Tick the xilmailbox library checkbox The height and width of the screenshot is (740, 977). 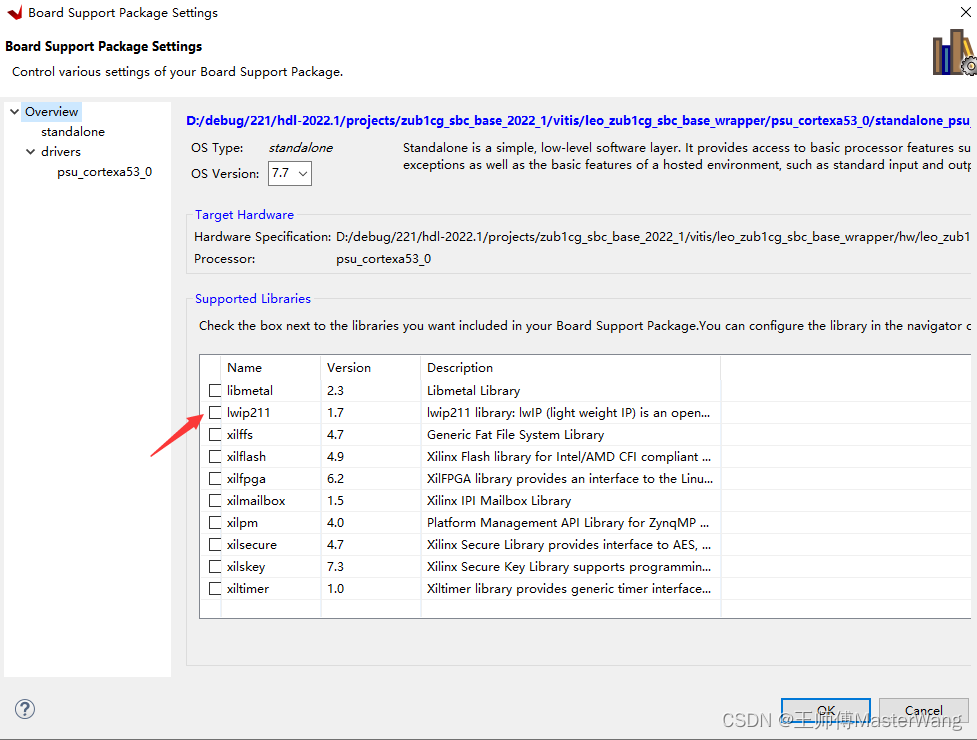tap(215, 500)
